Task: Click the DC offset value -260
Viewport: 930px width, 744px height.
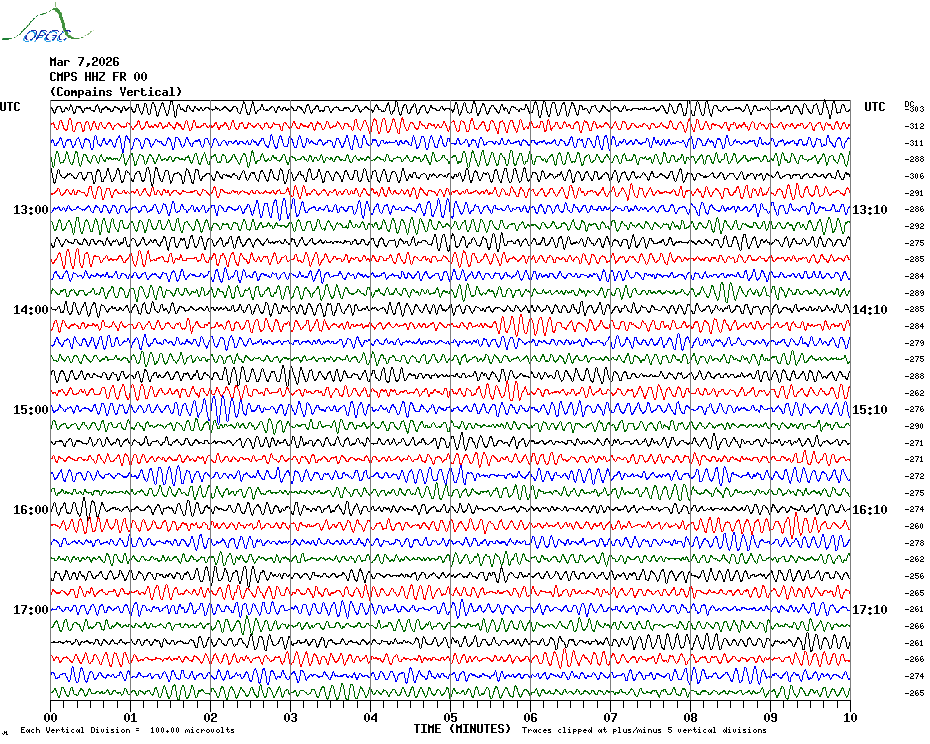Action: (915, 526)
